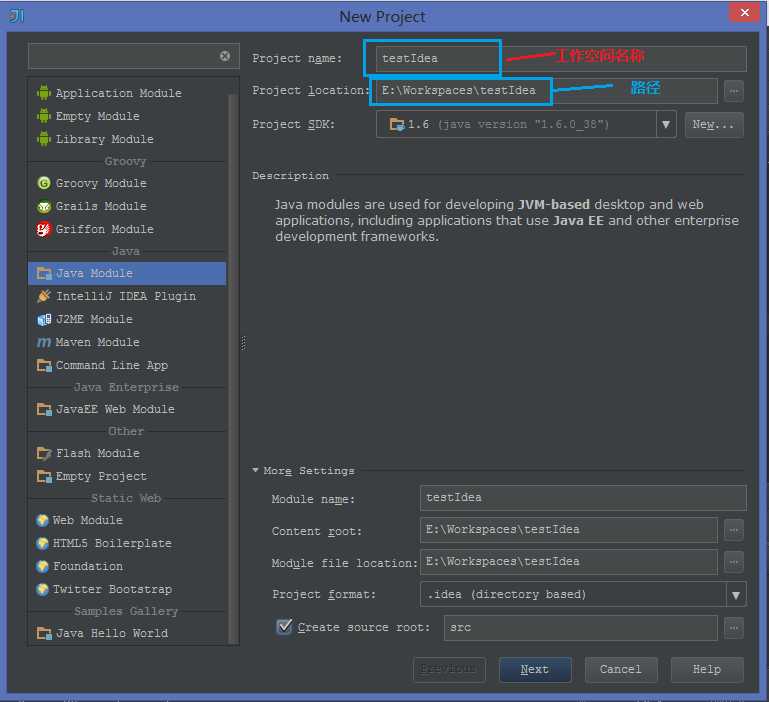Click the New... SDK button
This screenshot has height=702, width=769.
(x=714, y=125)
